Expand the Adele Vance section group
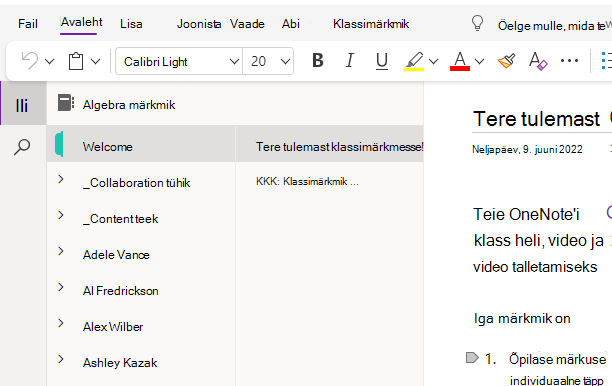Screen dimensions: 612x386 point(60,251)
